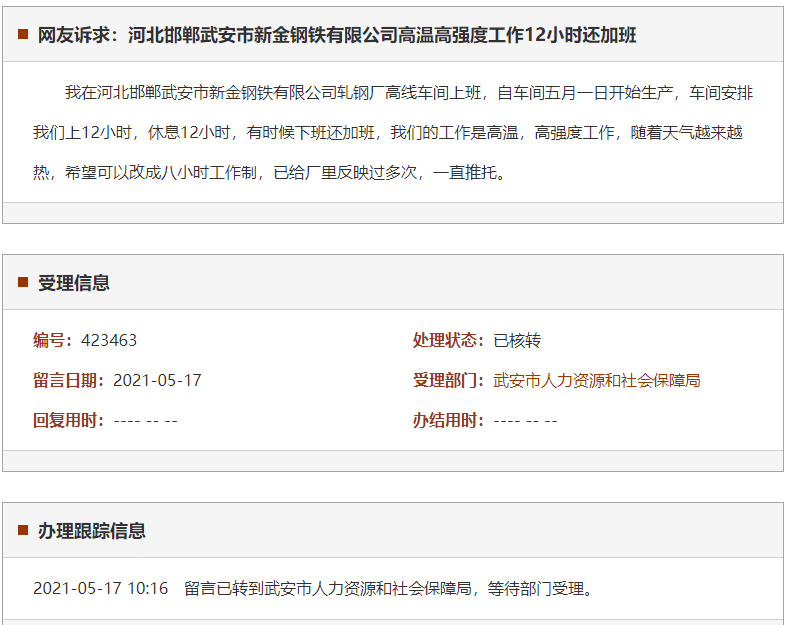Click the red square bullet beside 网友诉求
Image resolution: width=786 pixels, height=625 pixels.
[23, 34]
